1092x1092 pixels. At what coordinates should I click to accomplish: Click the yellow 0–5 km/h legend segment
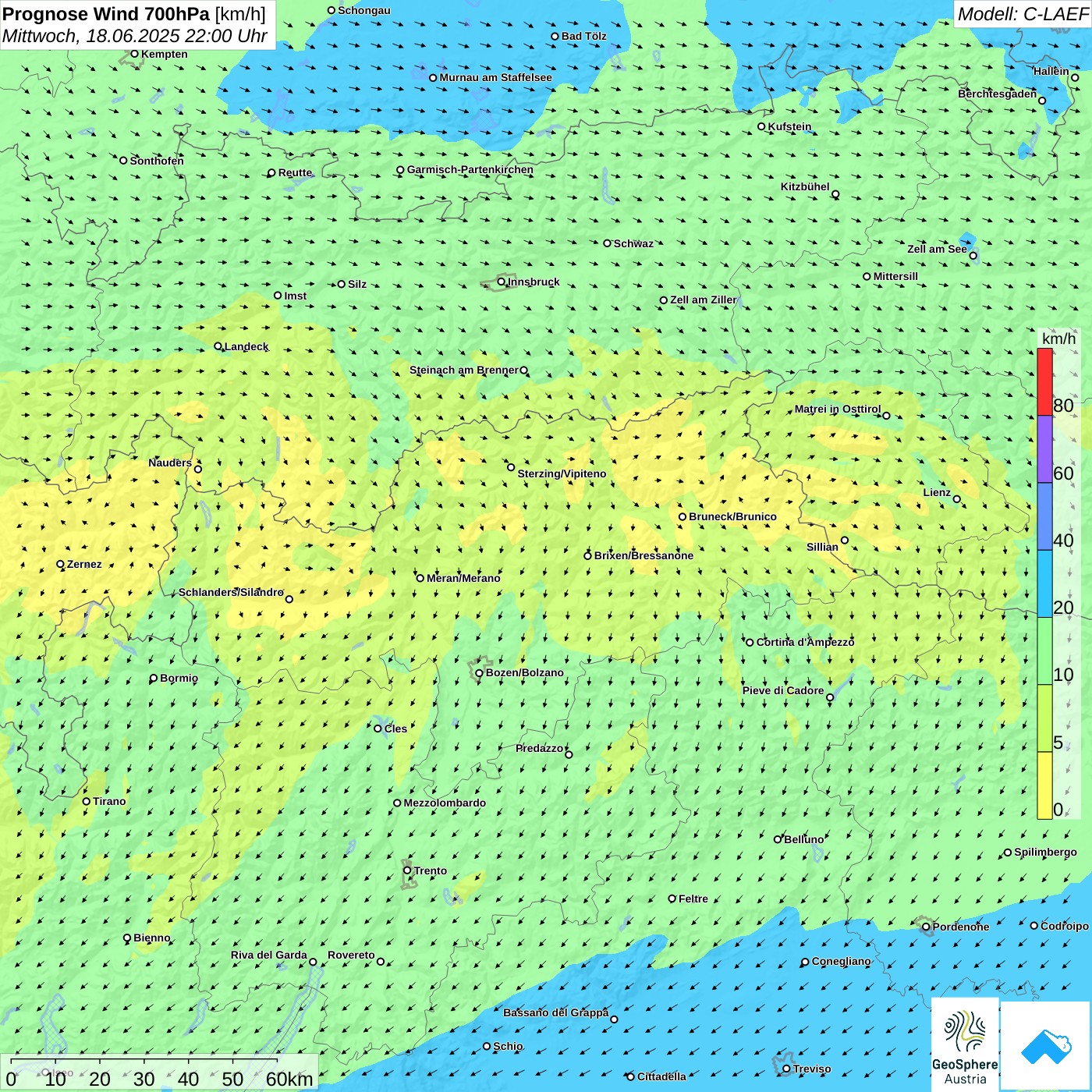(x=1044, y=785)
